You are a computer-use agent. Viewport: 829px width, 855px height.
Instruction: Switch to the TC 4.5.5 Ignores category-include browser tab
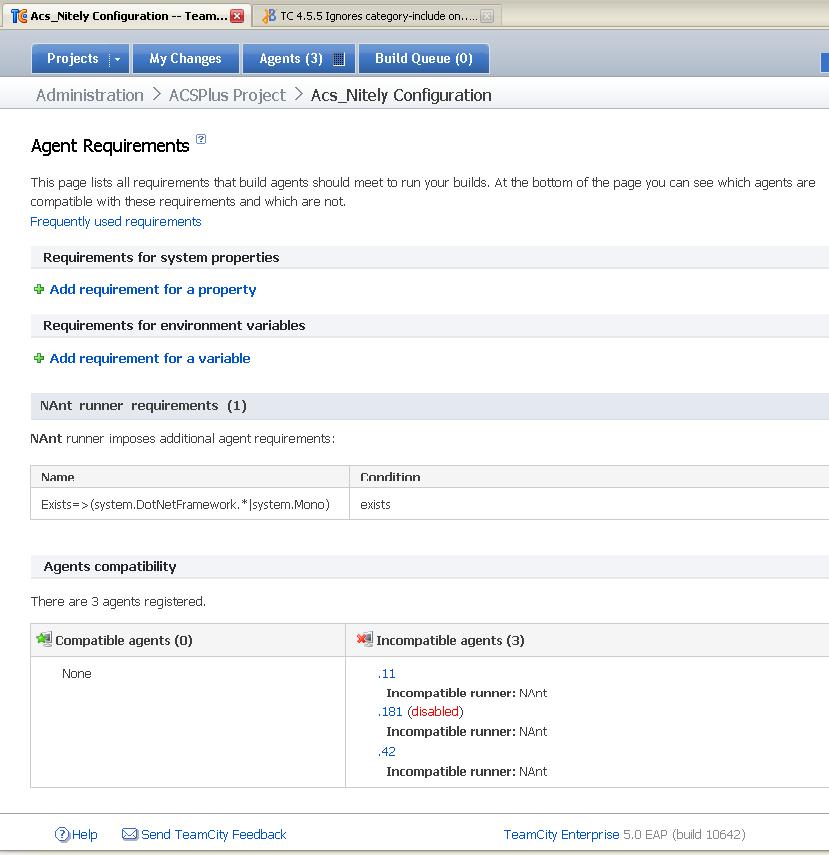pyautogui.click(x=378, y=16)
